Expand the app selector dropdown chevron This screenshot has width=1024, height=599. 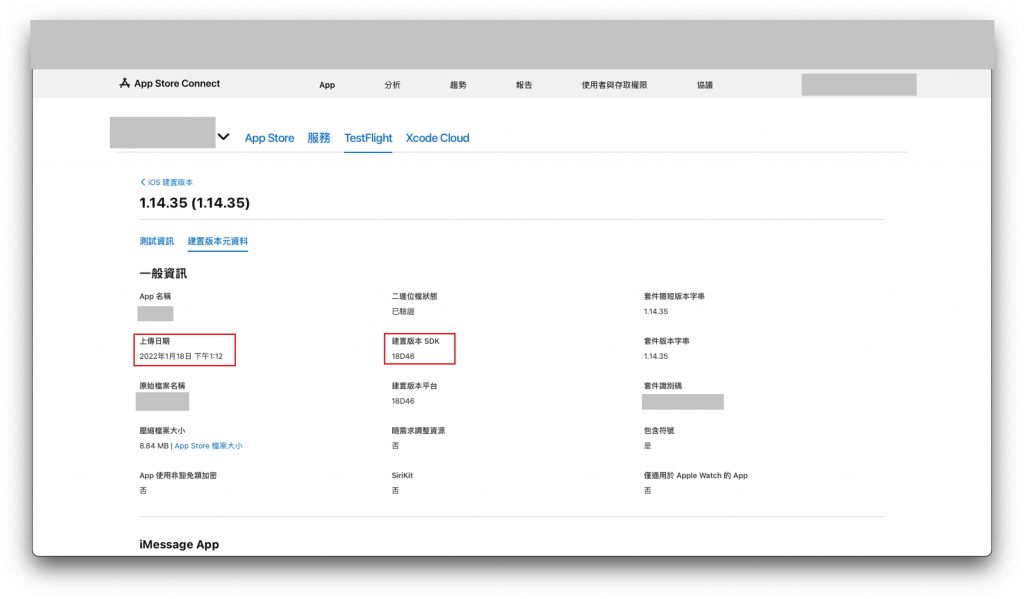(x=223, y=137)
